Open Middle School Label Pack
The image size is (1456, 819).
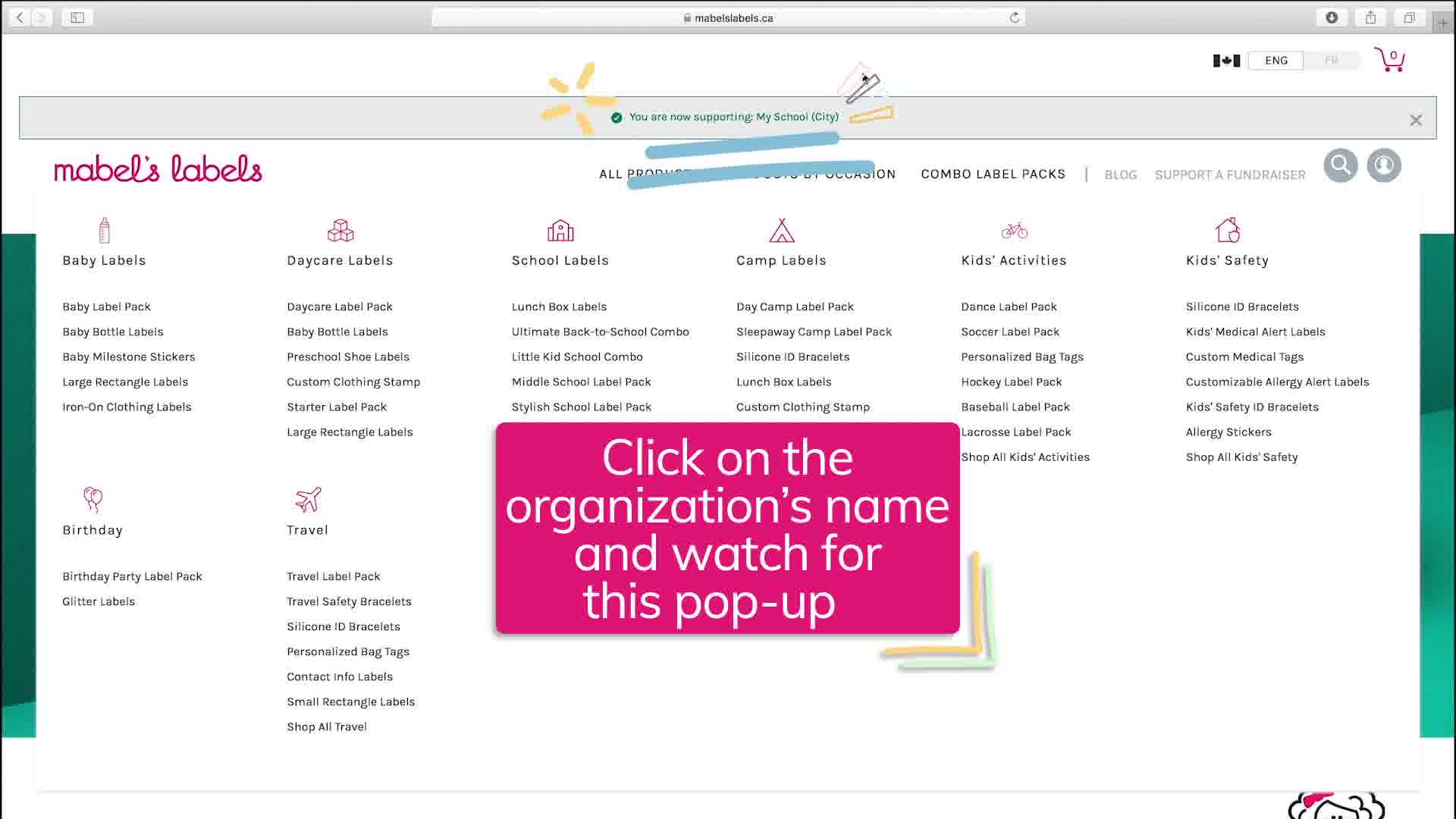(582, 382)
